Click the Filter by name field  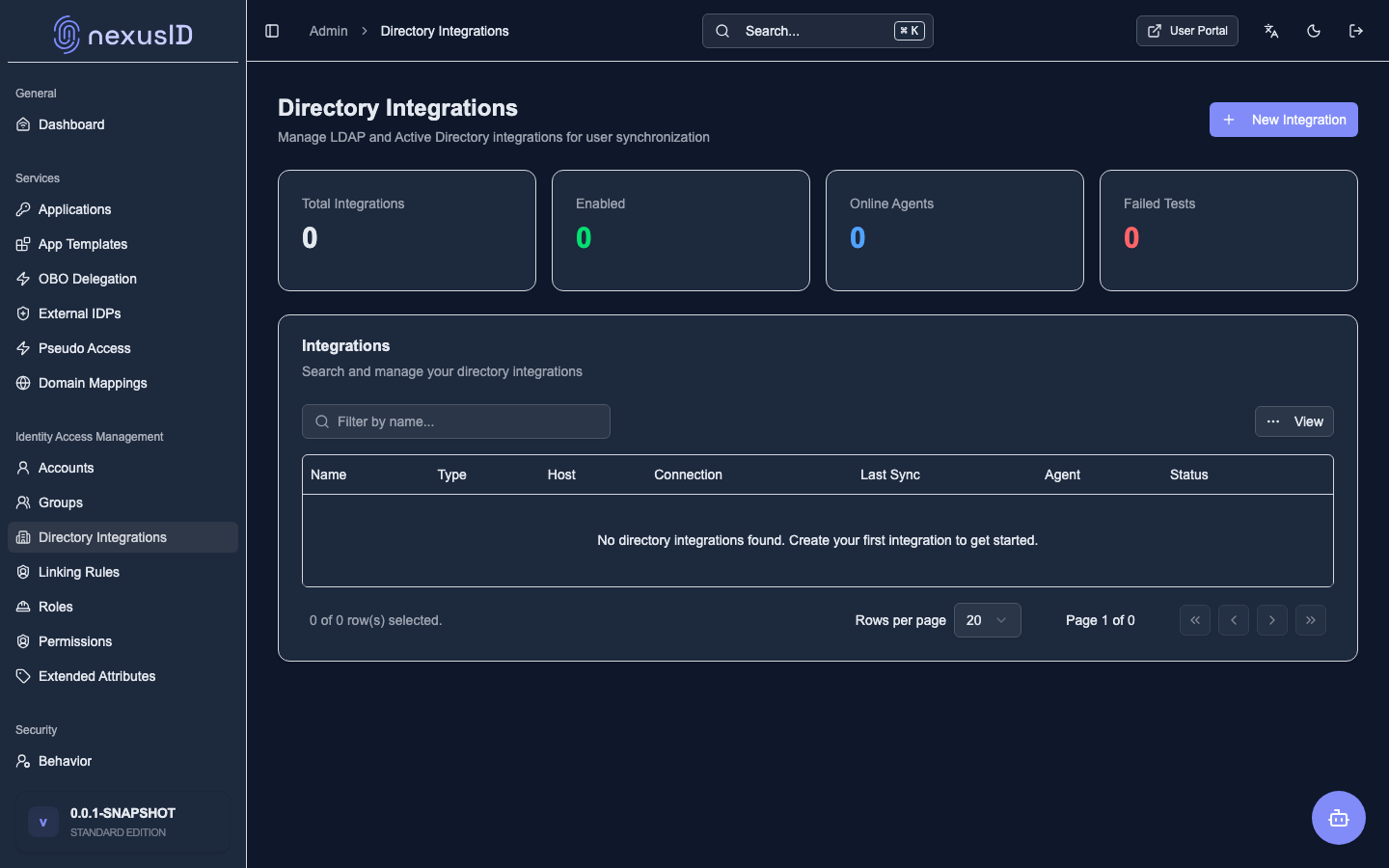(x=456, y=421)
